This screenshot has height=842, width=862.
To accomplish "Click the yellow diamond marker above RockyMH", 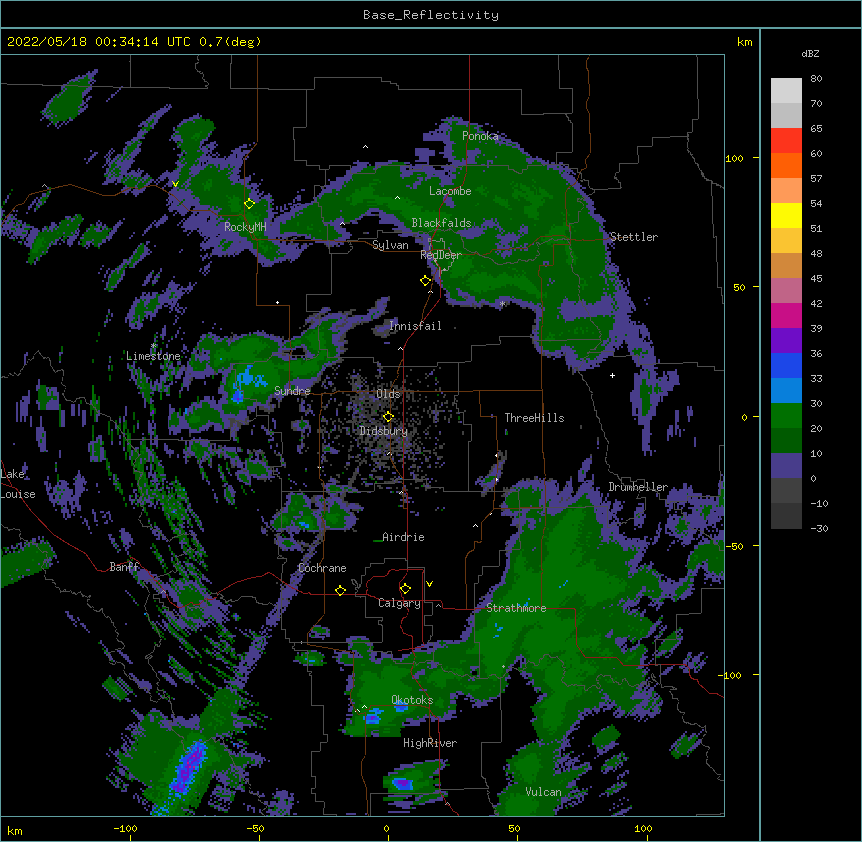I will [x=250, y=204].
